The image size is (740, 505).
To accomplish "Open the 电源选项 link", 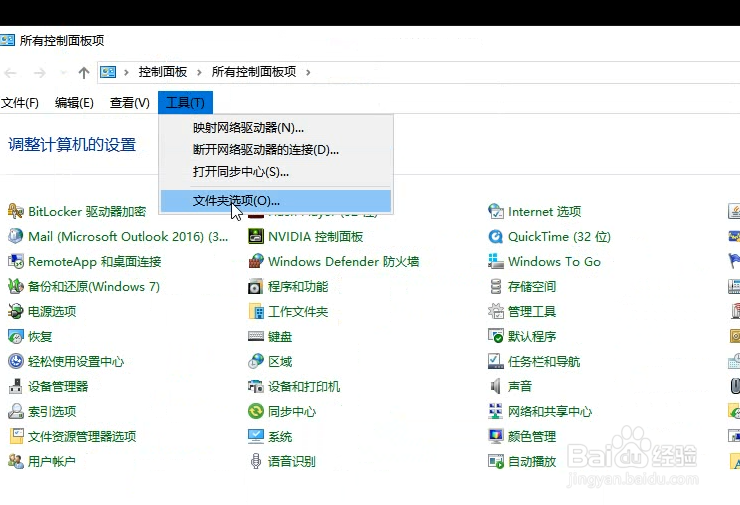I will point(52,311).
